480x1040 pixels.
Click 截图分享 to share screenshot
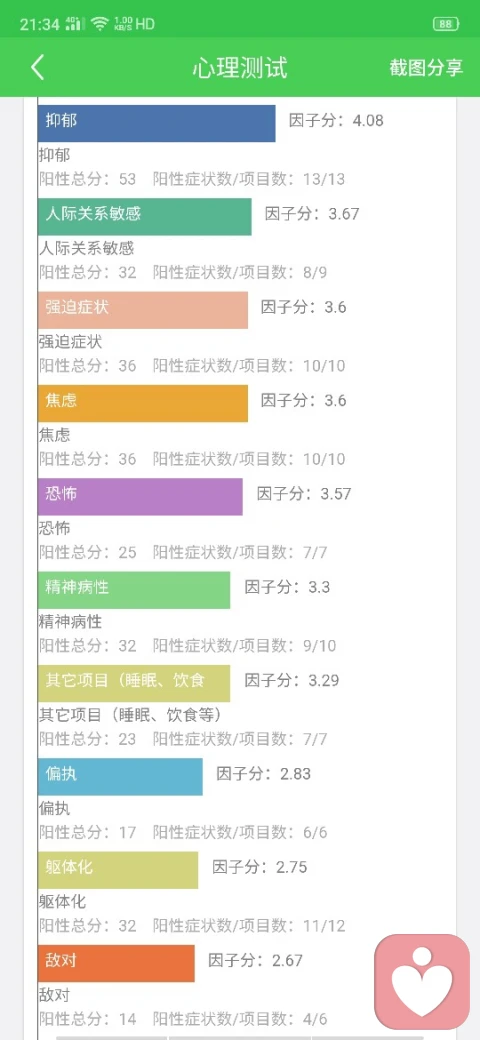click(x=426, y=68)
